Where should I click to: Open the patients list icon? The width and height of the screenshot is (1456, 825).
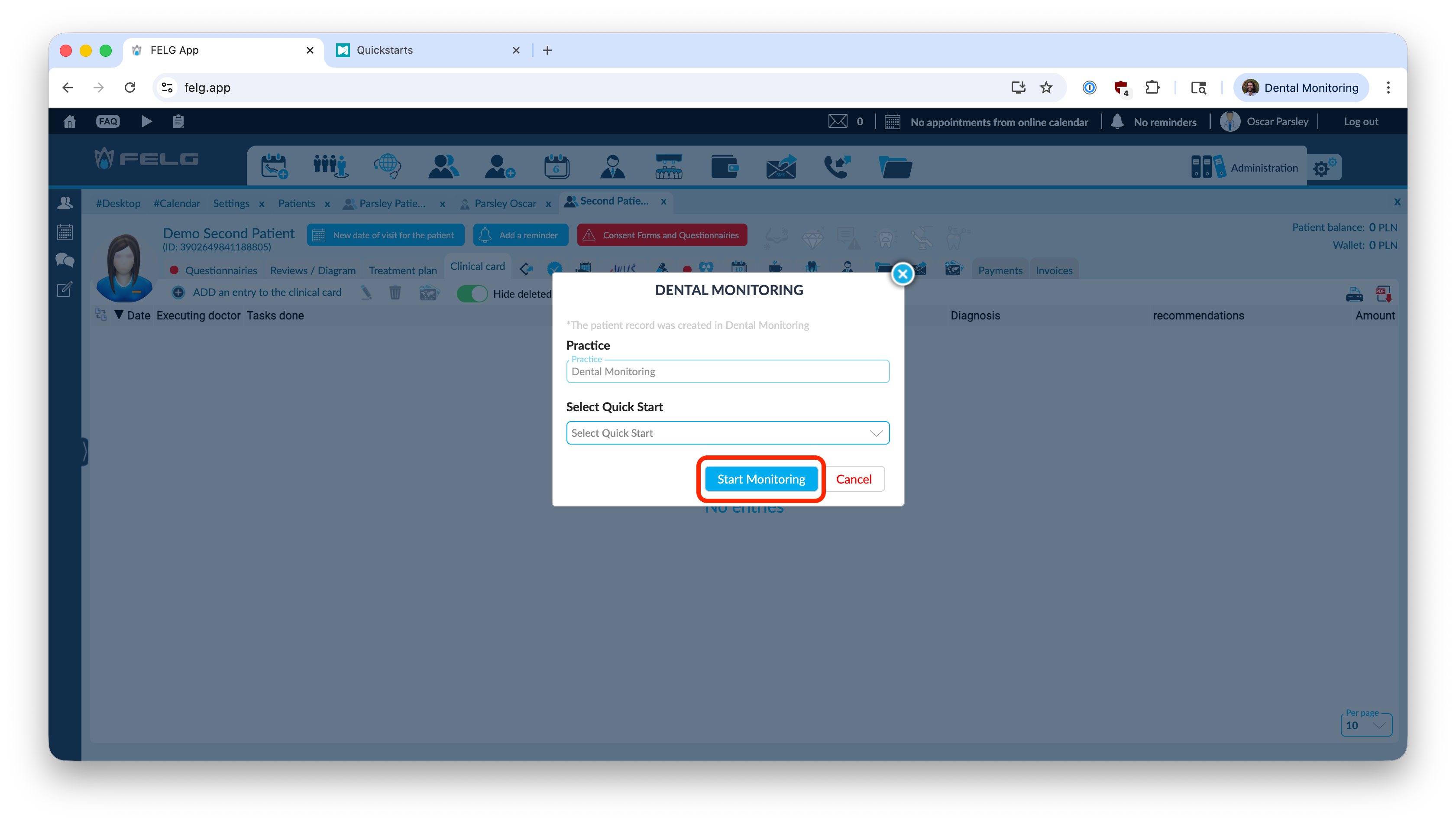[x=443, y=166]
